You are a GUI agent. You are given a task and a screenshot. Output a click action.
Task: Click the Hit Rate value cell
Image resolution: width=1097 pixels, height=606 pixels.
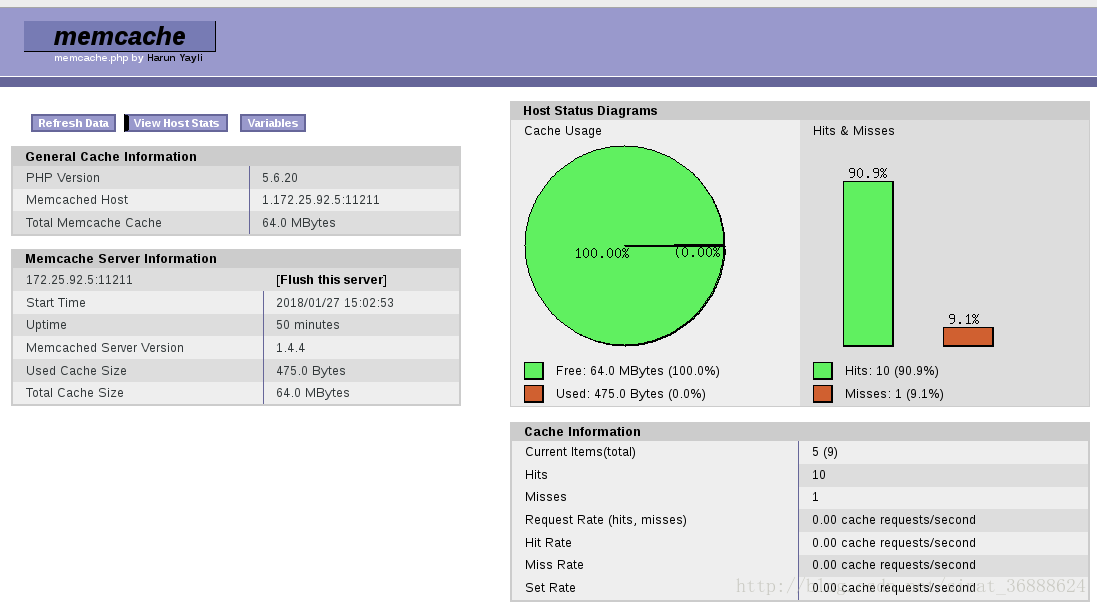[x=943, y=542]
